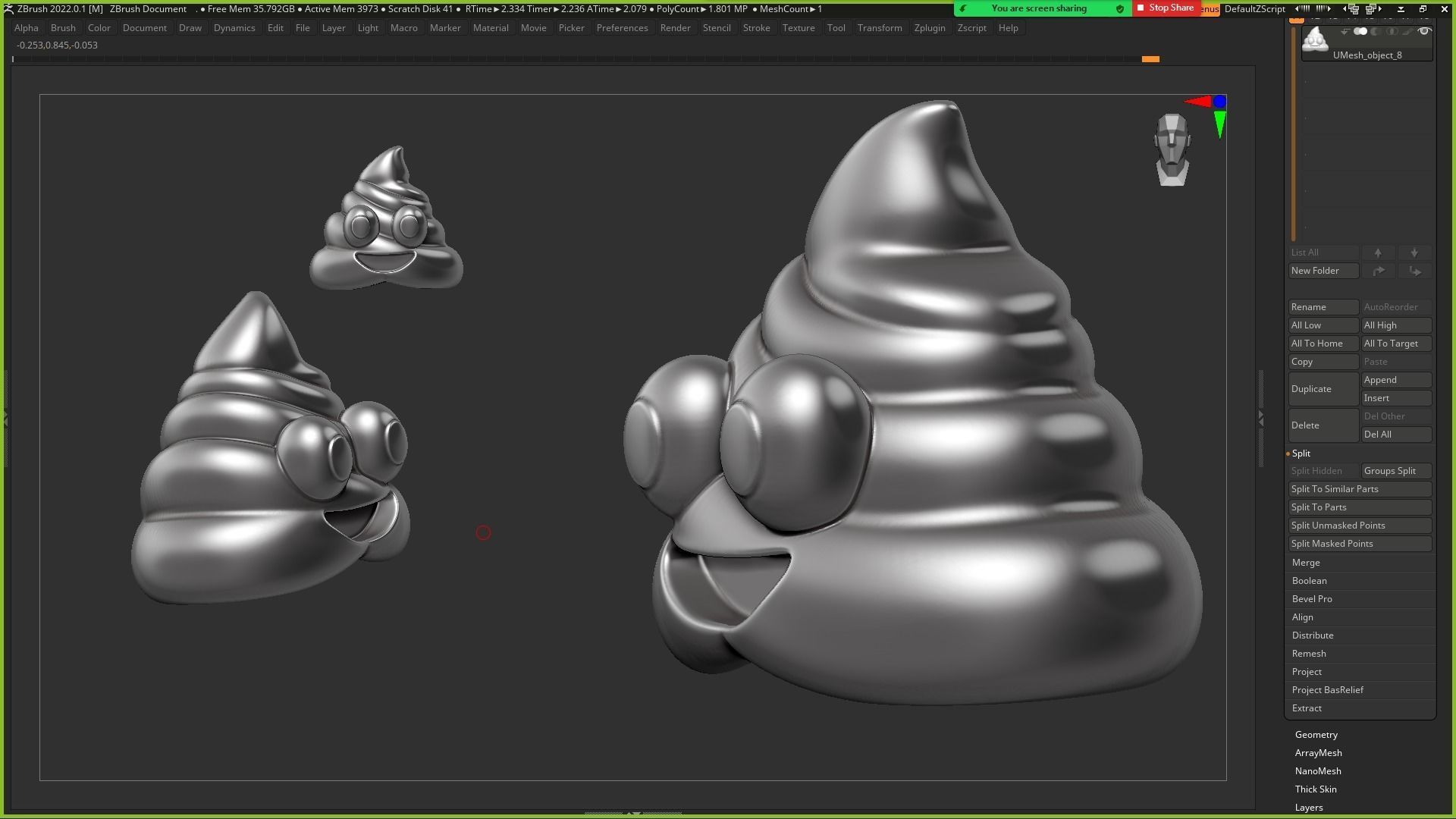Screen dimensions: 1456x819
Task: Click the curved arrow move-to-folder-up icon
Action: [x=1378, y=271]
